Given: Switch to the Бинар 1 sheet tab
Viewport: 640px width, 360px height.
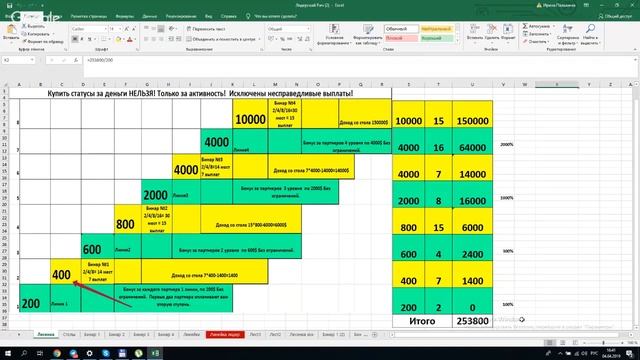Looking at the screenshot, I should pyautogui.click(x=92, y=335).
